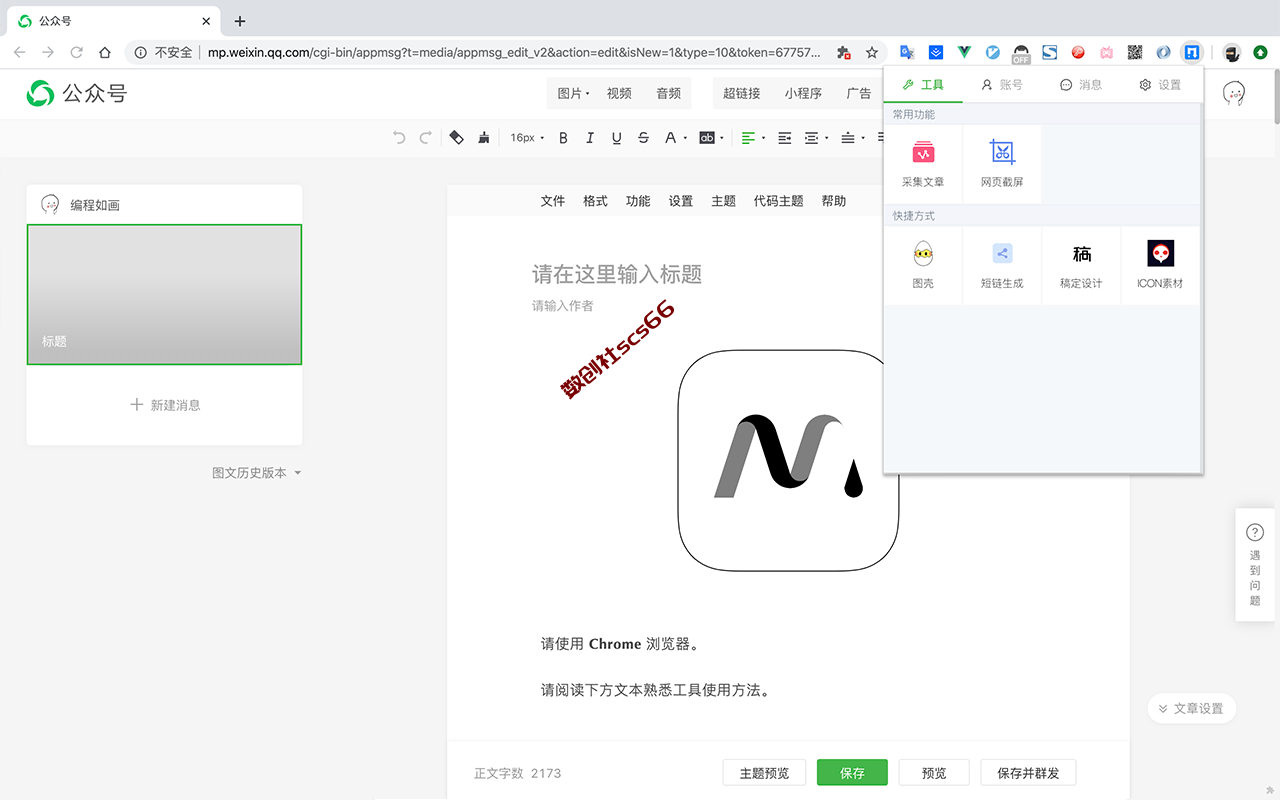
Task: Switch to the 设置 tab in the popup
Action: 1160,85
